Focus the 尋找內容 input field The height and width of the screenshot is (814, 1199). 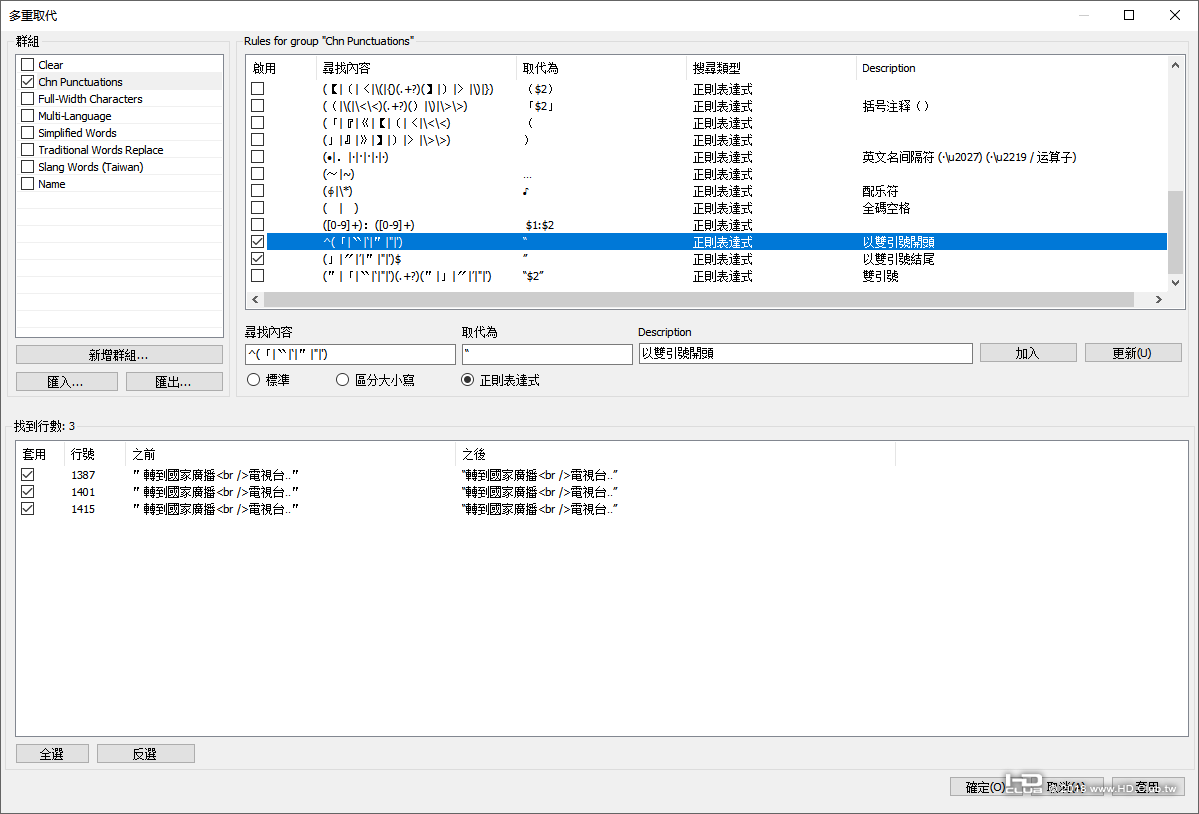[x=350, y=354]
